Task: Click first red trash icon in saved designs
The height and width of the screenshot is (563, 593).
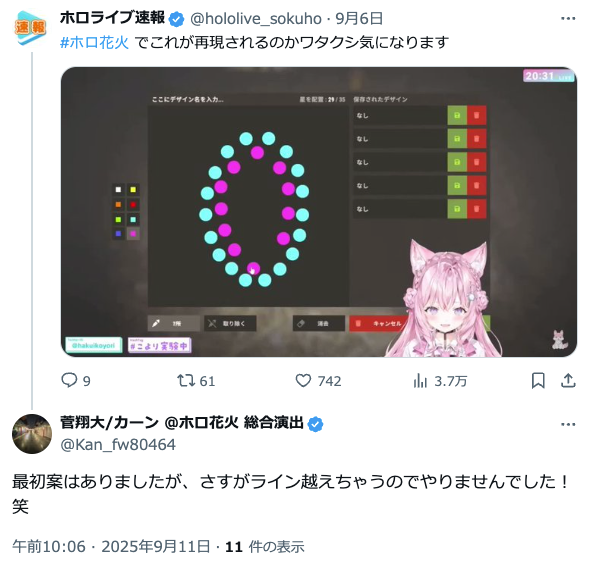Action: pos(477,115)
